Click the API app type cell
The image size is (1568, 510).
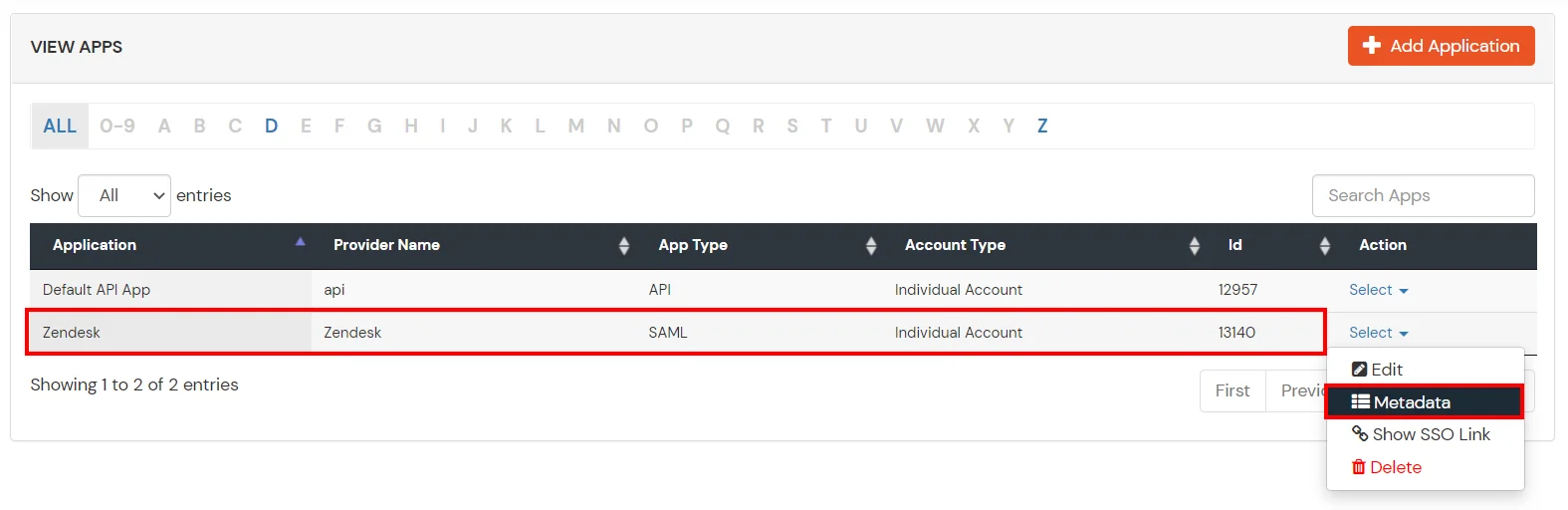760,290
